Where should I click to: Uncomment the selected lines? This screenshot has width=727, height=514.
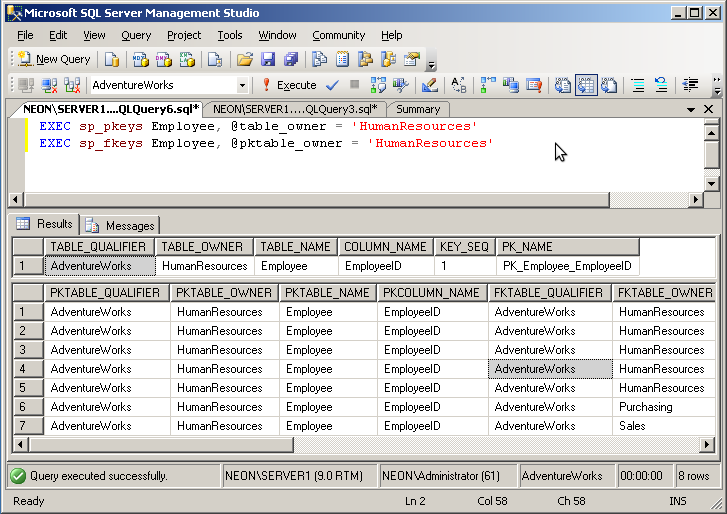point(661,85)
